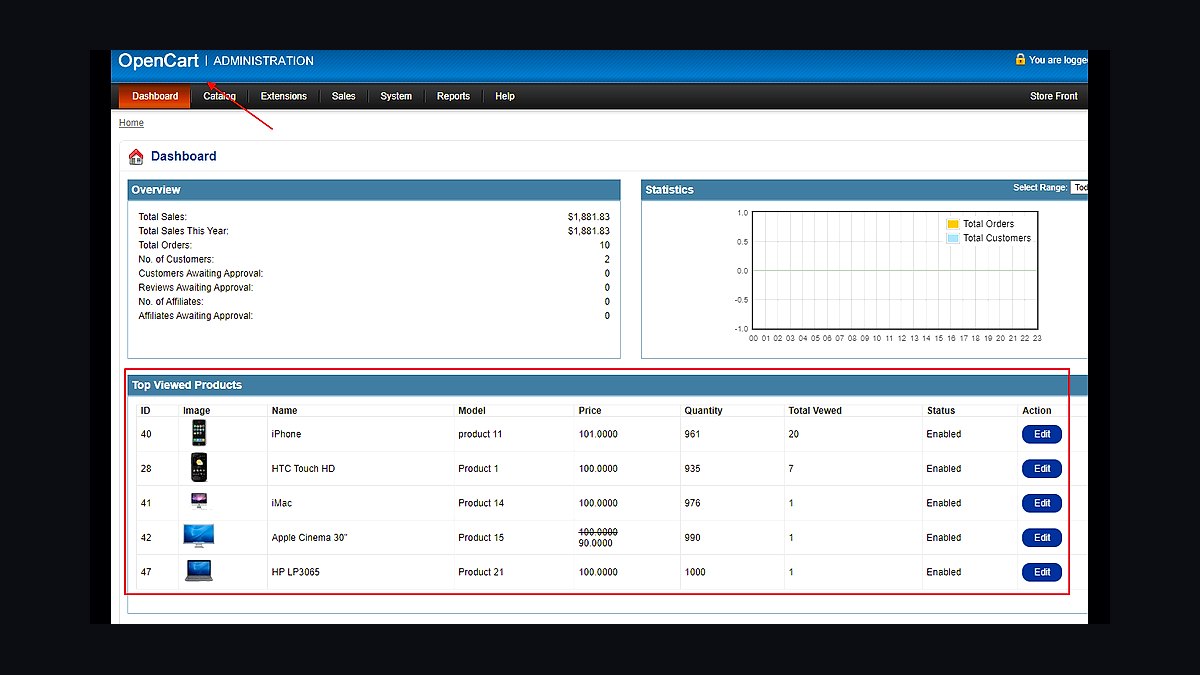
Task: Click the quantity 961 cell
Action: point(692,434)
